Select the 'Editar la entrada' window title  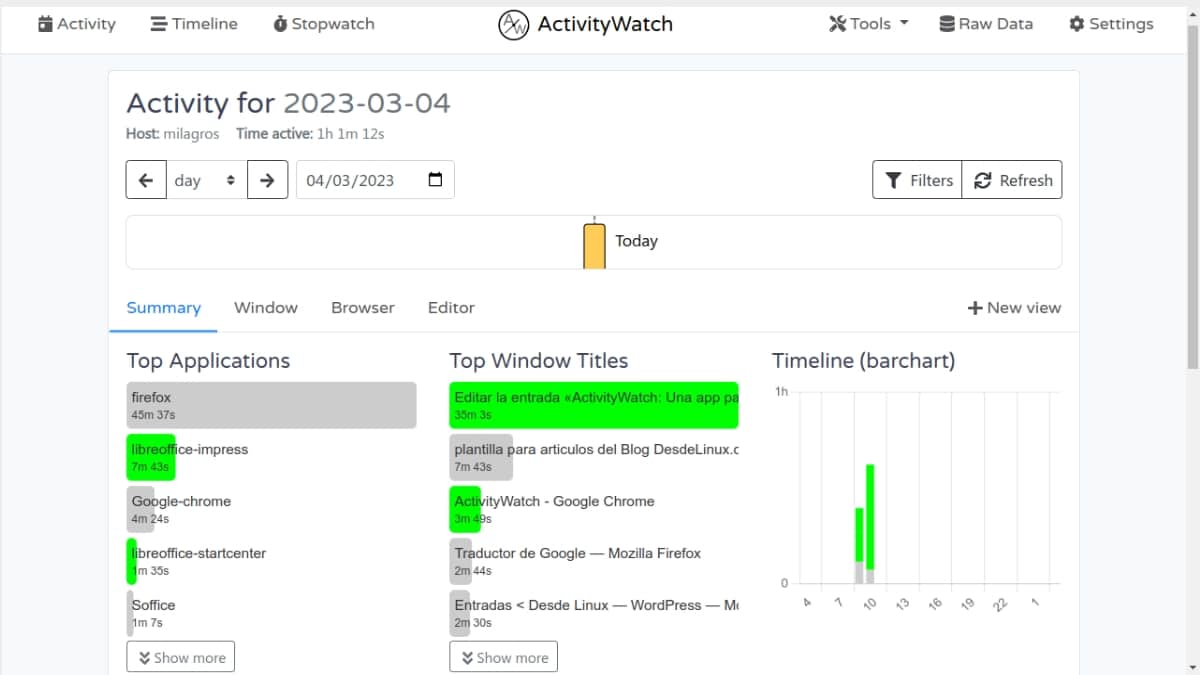594,405
